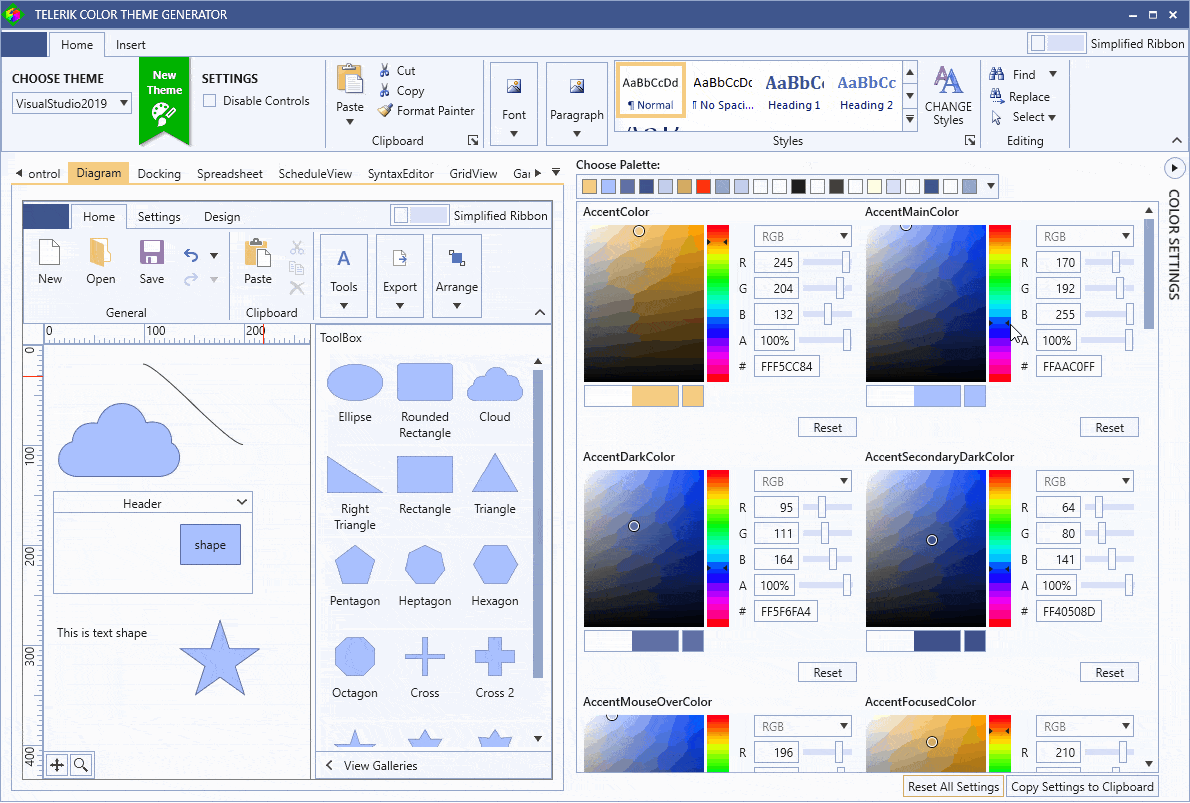Click the zoom magnifier icon below diagram canvas
The height and width of the screenshot is (803, 1190).
click(x=80, y=764)
